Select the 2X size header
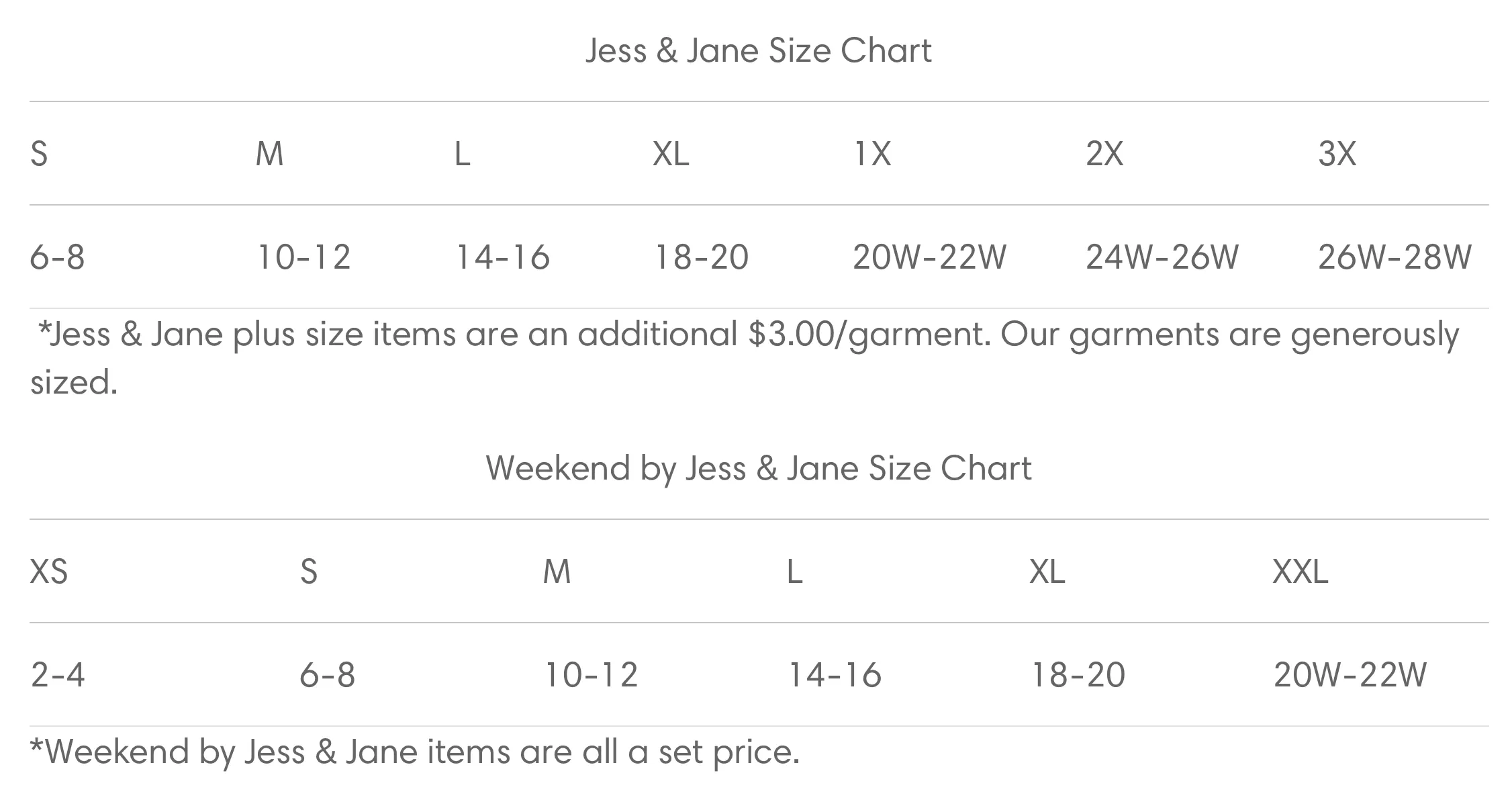The image size is (1512, 806). [1104, 154]
